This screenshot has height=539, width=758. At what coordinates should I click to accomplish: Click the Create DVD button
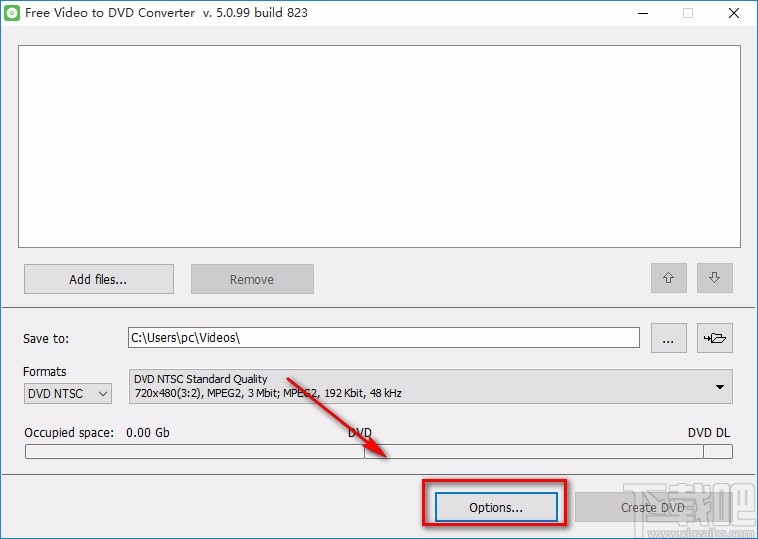pos(653,507)
